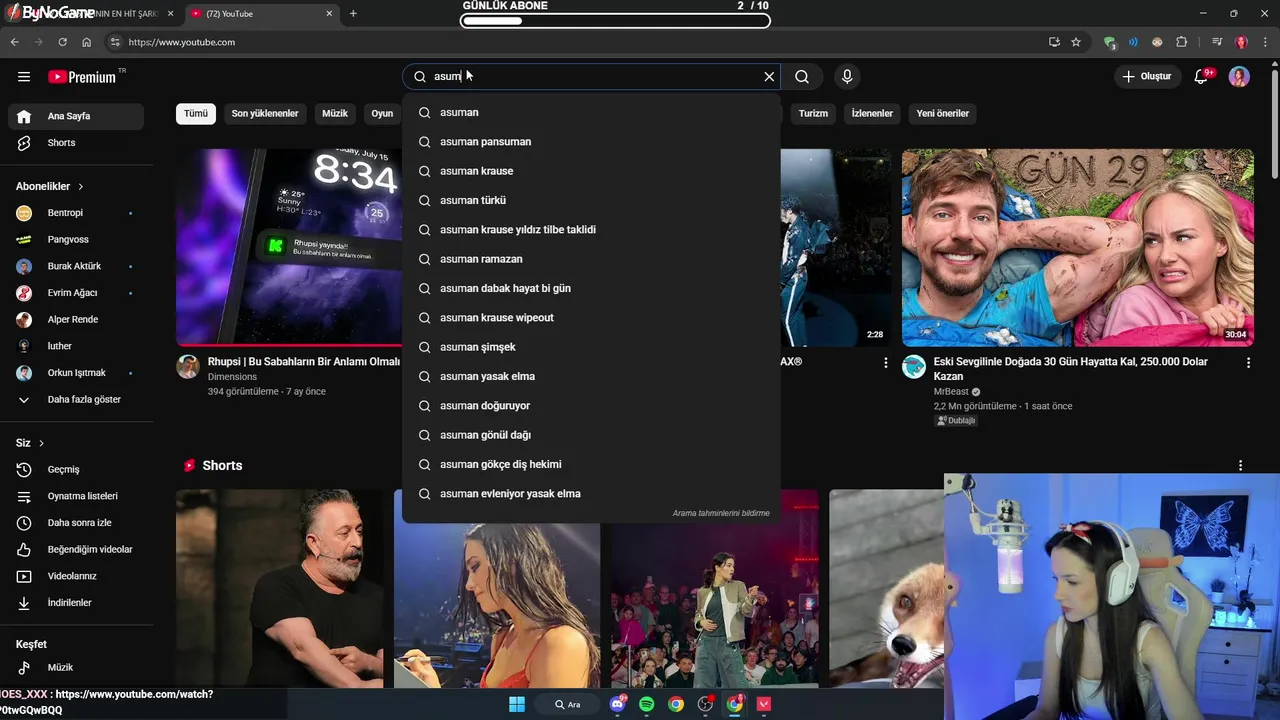Screen dimensions: 1280x720
Task: Open Müzik under Keşfet
Action: [76, 667]
